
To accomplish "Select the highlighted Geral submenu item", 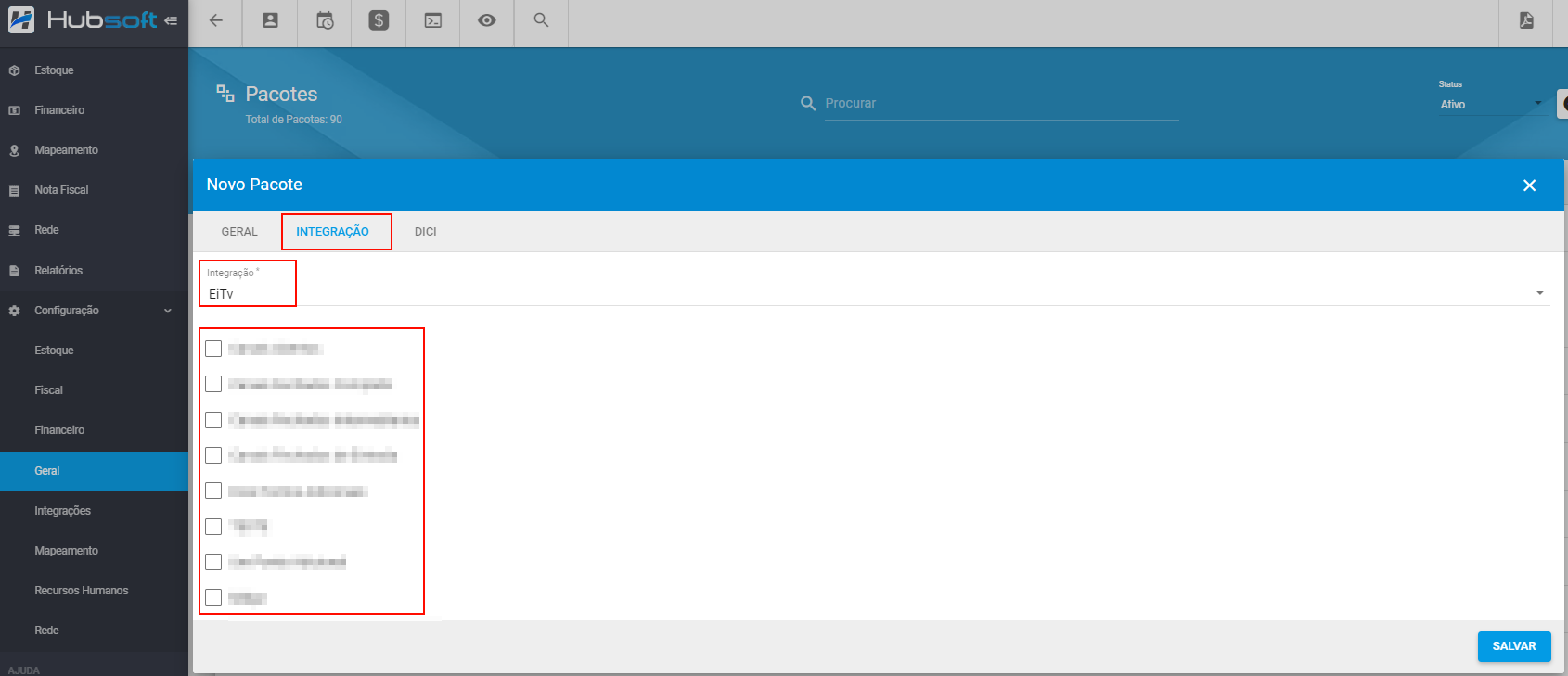I will [x=94, y=471].
